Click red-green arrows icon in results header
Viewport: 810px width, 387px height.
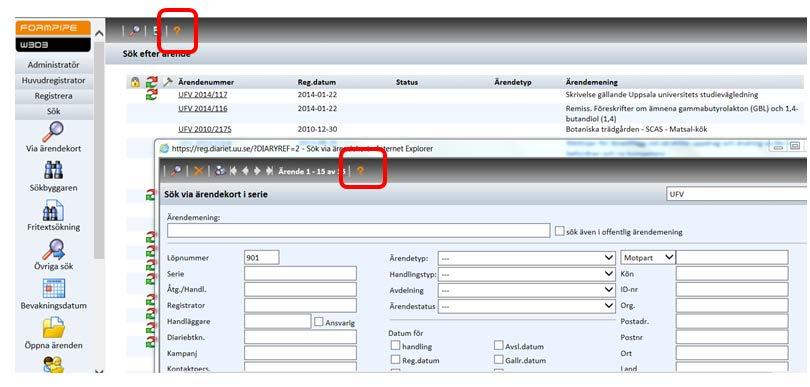(151, 82)
